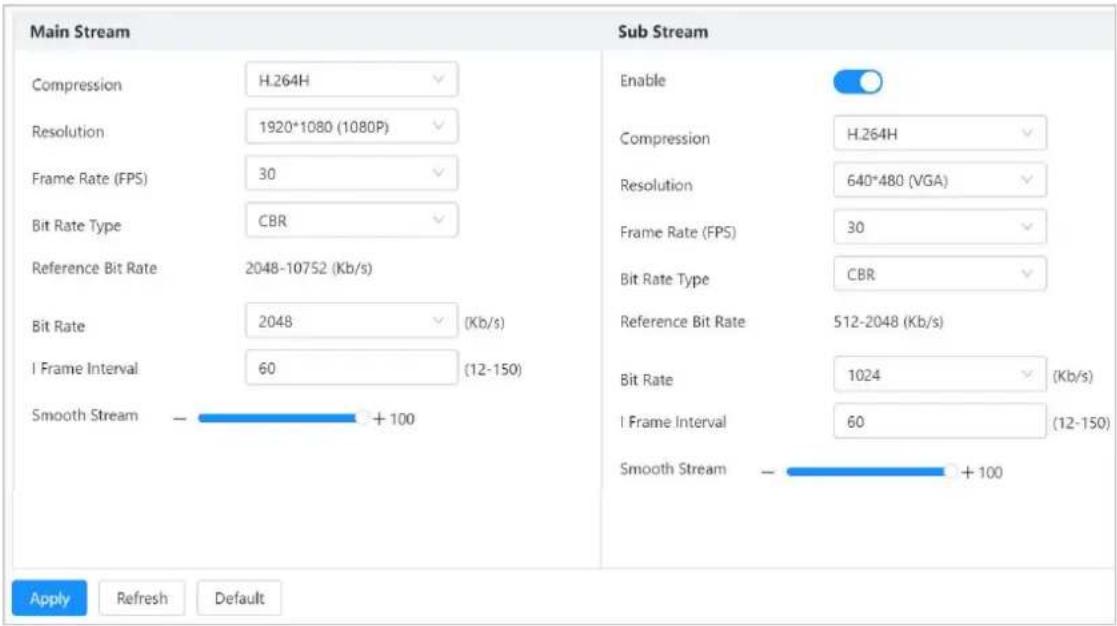This screenshot has width=1117, height=626.
Task: Click minus icon of Sub Stream Smooth Stream
Action: click(767, 472)
